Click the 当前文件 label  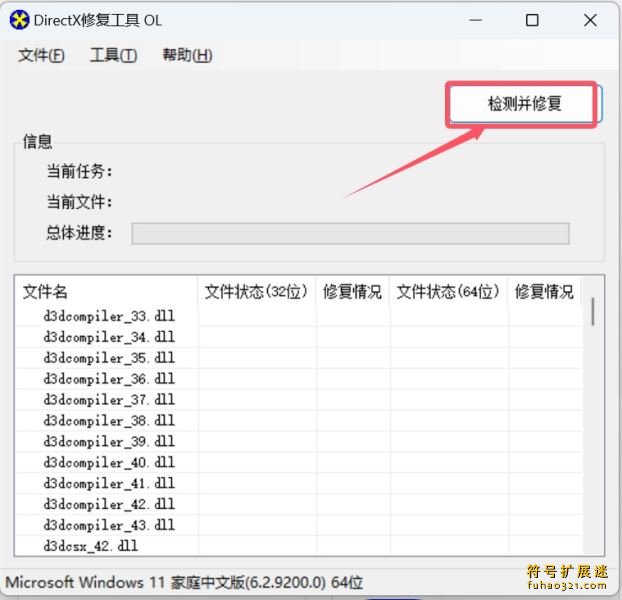[79, 202]
